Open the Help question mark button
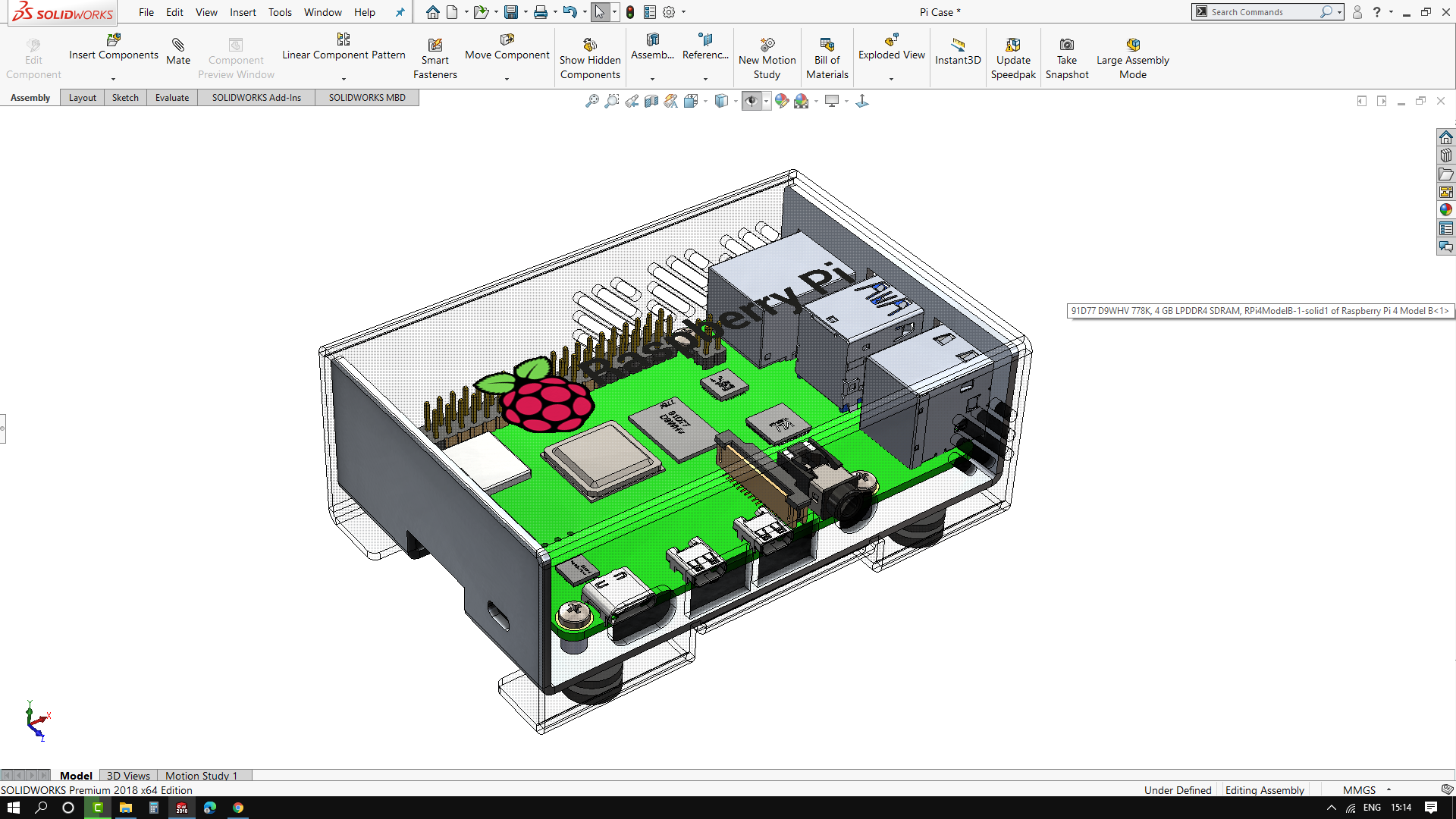This screenshot has width=1456, height=819. click(x=1377, y=12)
